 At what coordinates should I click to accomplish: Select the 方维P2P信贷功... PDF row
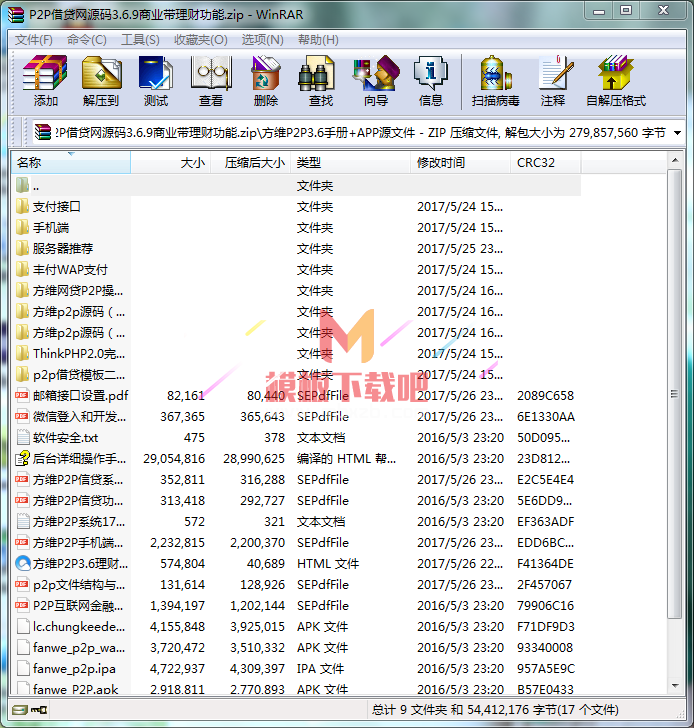click(x=296, y=500)
